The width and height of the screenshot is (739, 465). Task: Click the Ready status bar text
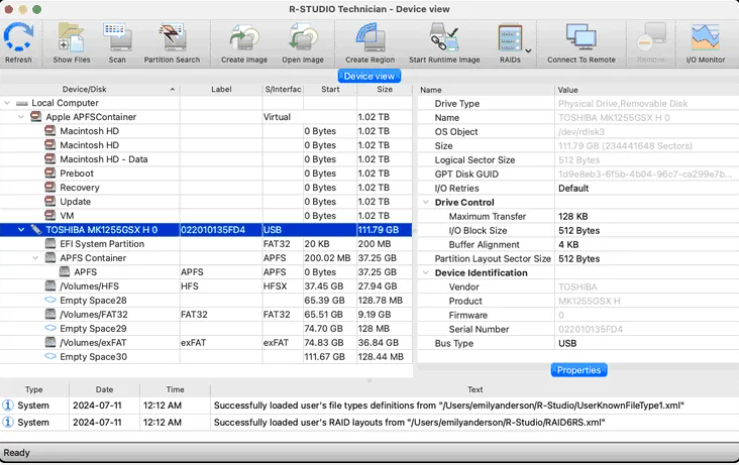tap(16, 453)
